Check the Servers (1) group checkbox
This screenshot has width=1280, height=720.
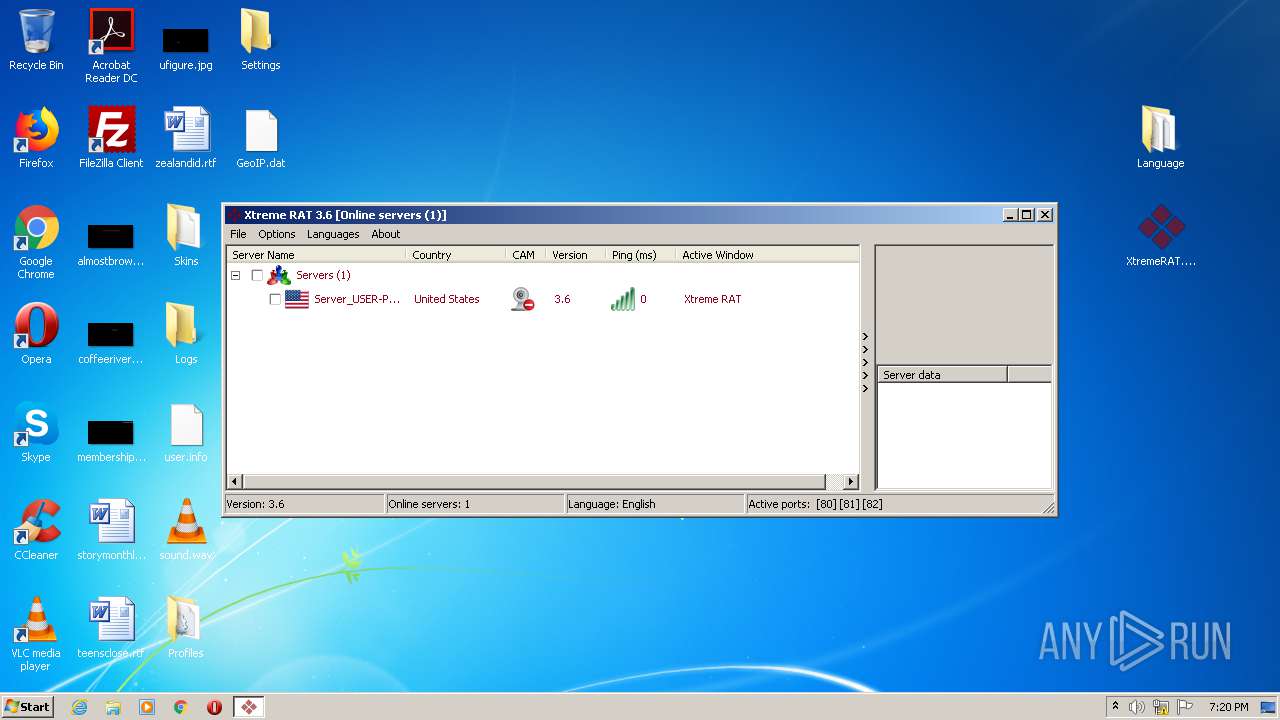coord(257,275)
